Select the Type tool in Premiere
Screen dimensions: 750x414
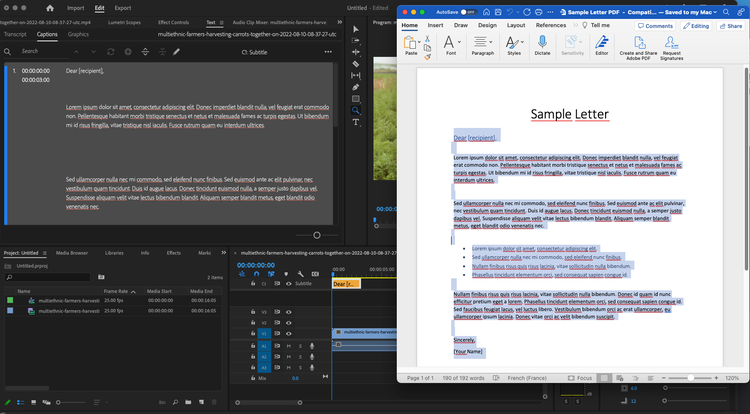point(356,122)
